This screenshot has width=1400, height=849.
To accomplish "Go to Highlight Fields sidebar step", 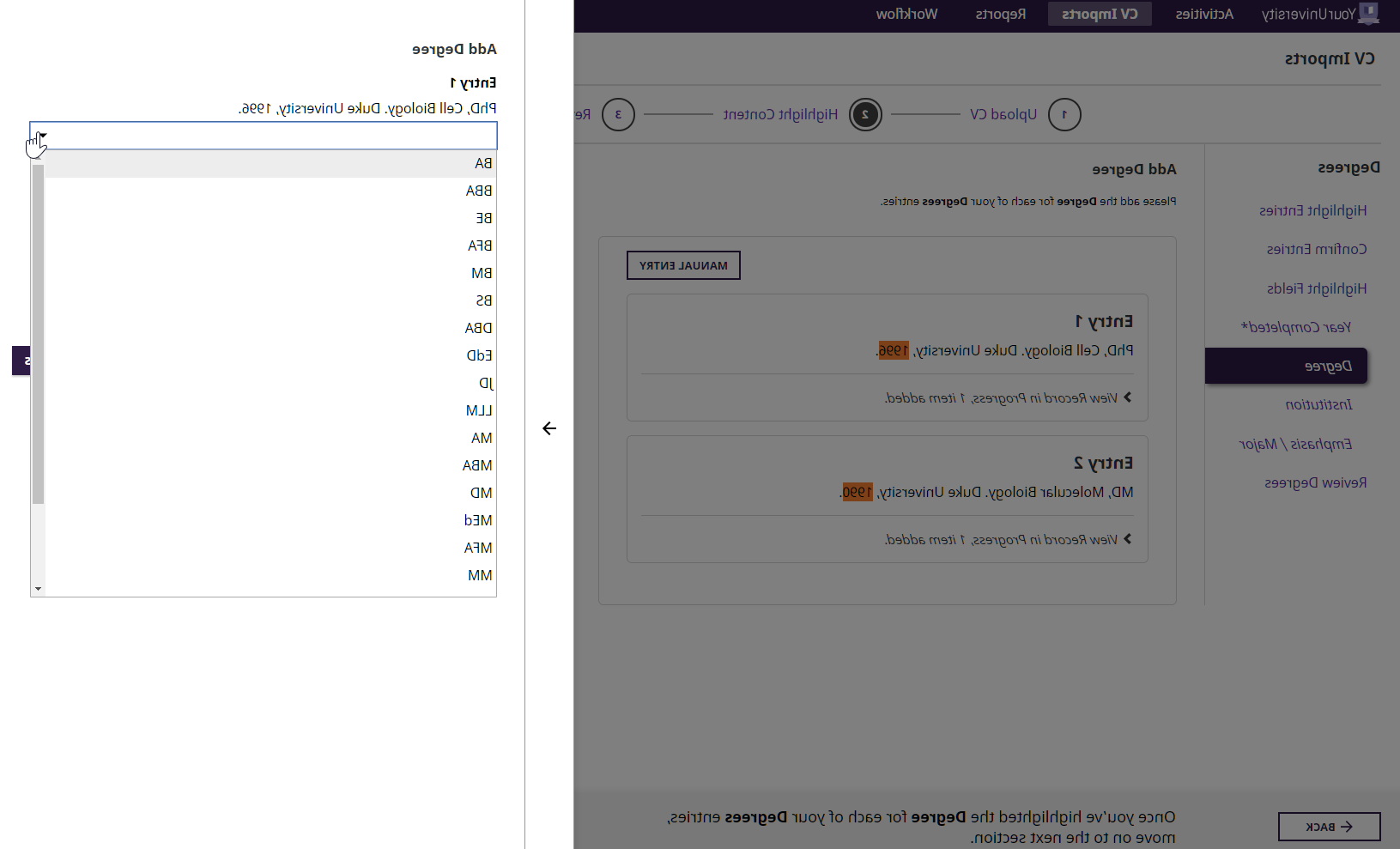I will 1317,288.
